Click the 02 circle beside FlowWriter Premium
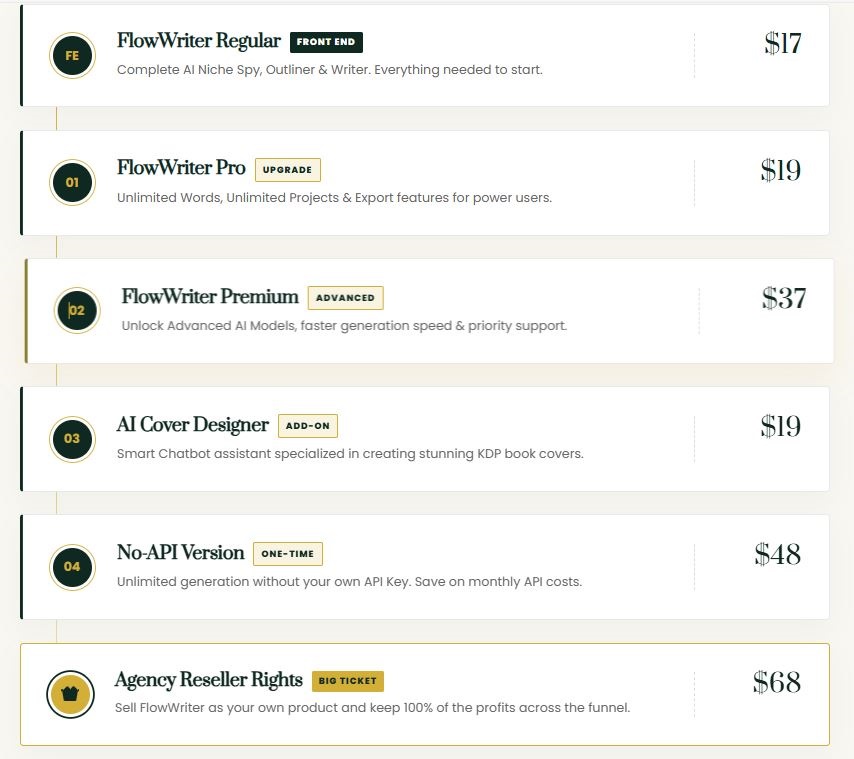The height and width of the screenshot is (759, 854). [76, 311]
